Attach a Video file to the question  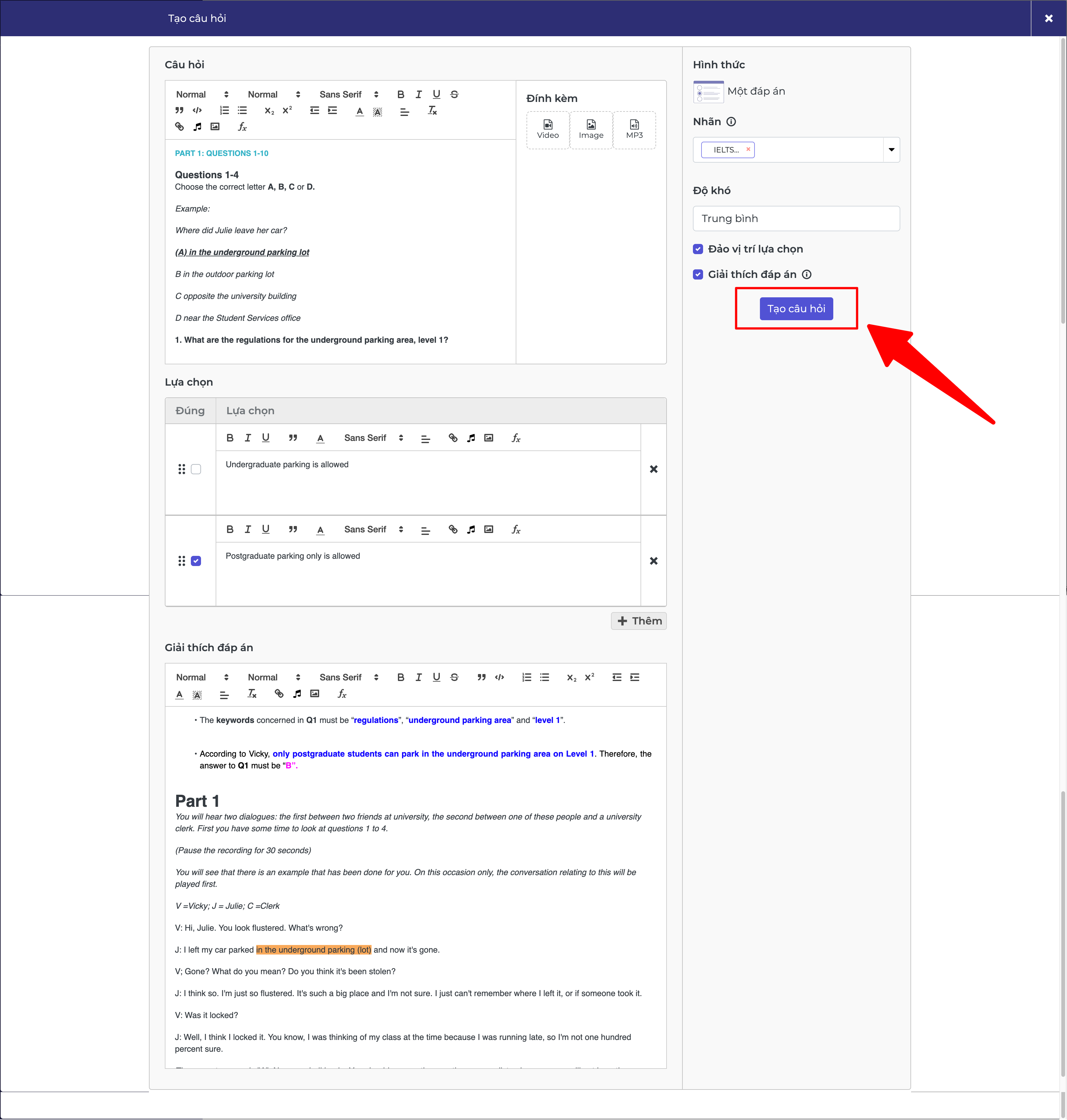click(x=548, y=130)
